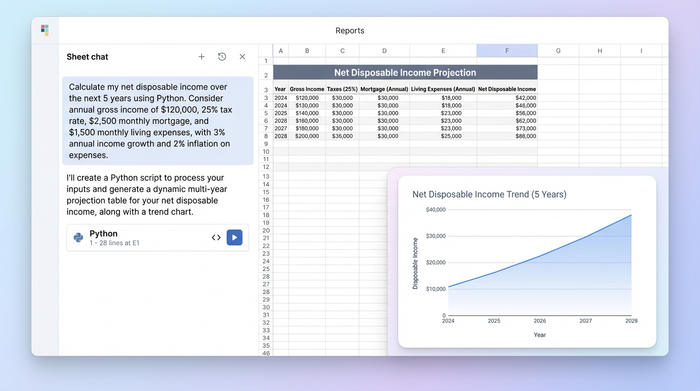700x391 pixels.
Task: Select the $56,000 net income cell
Action: 507,113
